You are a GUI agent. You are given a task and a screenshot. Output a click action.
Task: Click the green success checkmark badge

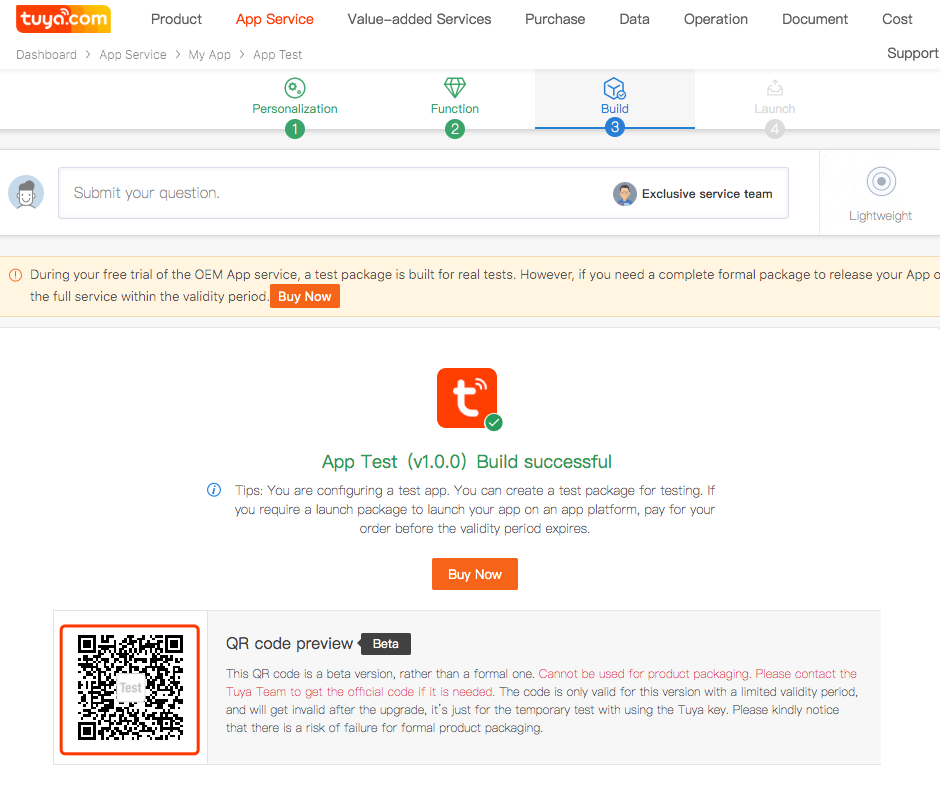point(493,423)
